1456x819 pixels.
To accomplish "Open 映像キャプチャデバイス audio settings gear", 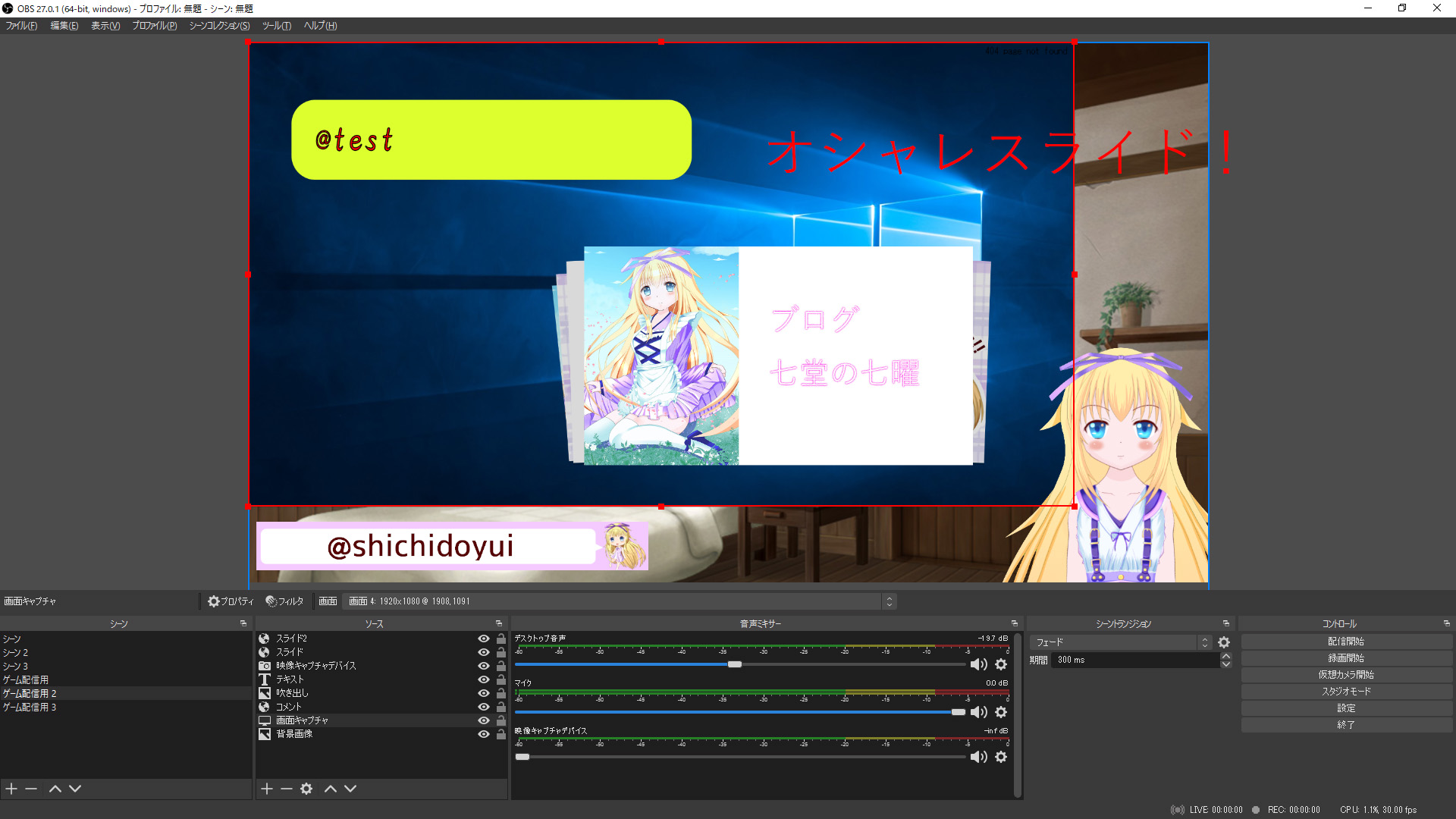I will click(1001, 757).
